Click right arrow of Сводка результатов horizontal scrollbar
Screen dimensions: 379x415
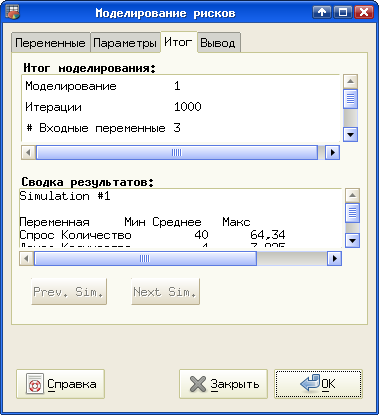click(x=334, y=258)
